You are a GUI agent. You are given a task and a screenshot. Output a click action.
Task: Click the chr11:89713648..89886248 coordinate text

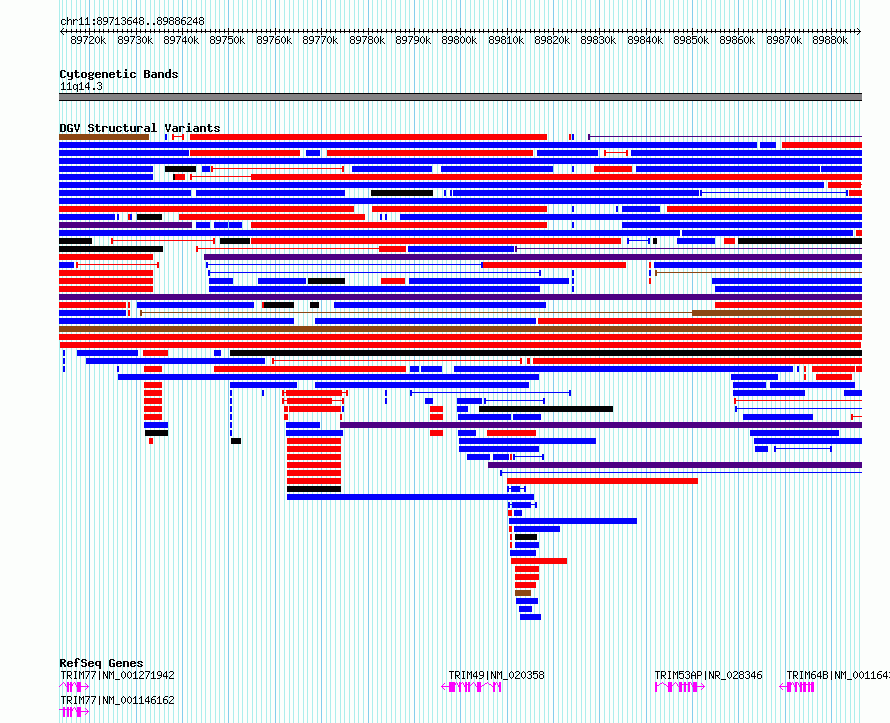(132, 22)
